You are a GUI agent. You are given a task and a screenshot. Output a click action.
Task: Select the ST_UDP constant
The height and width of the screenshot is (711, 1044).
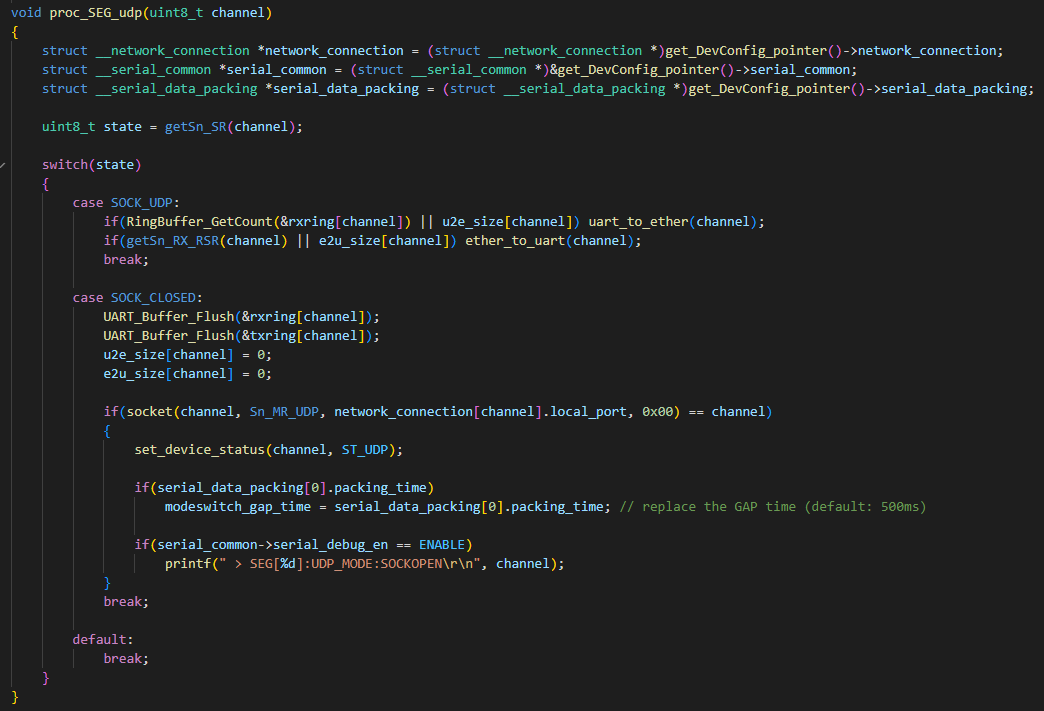pyautogui.click(x=365, y=449)
